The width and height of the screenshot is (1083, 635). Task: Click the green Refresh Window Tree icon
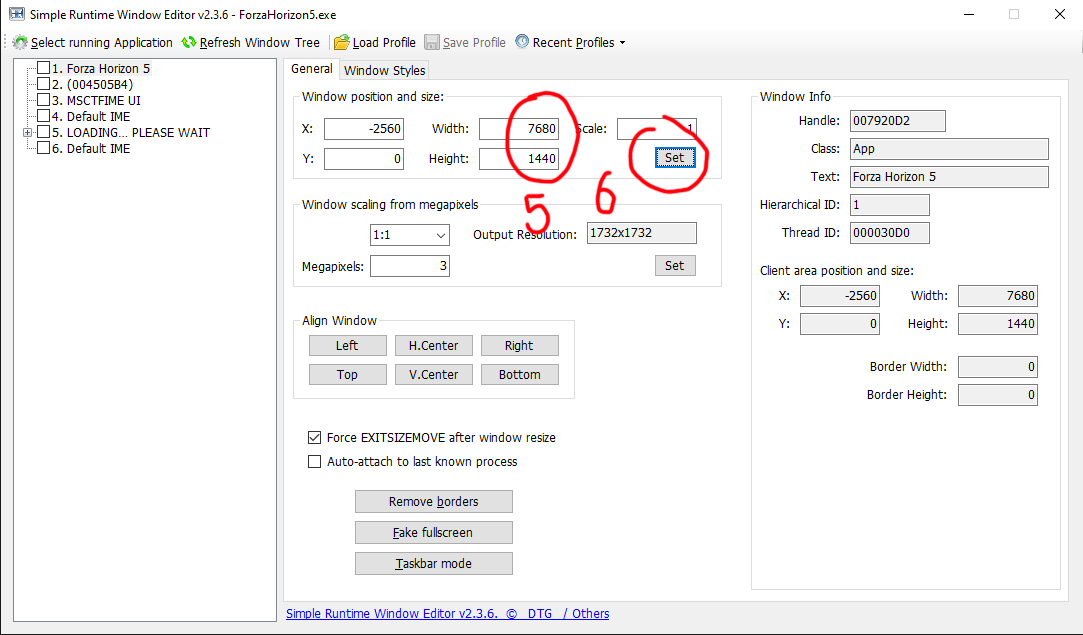coord(189,43)
